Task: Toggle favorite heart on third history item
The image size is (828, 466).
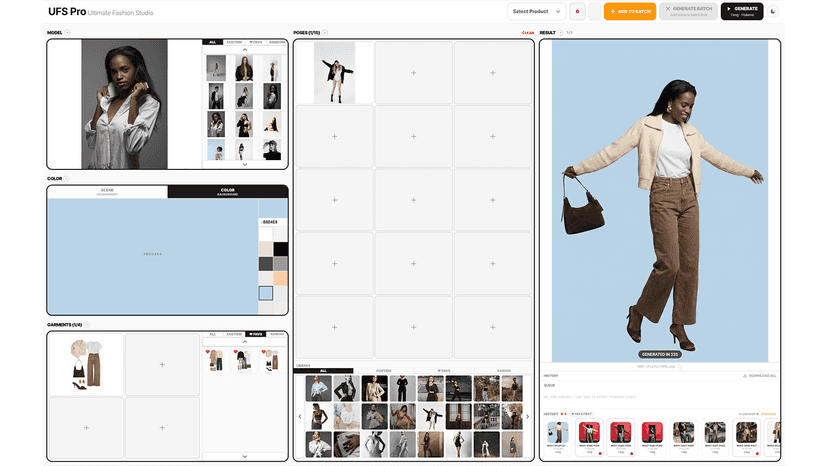Action: click(632, 453)
